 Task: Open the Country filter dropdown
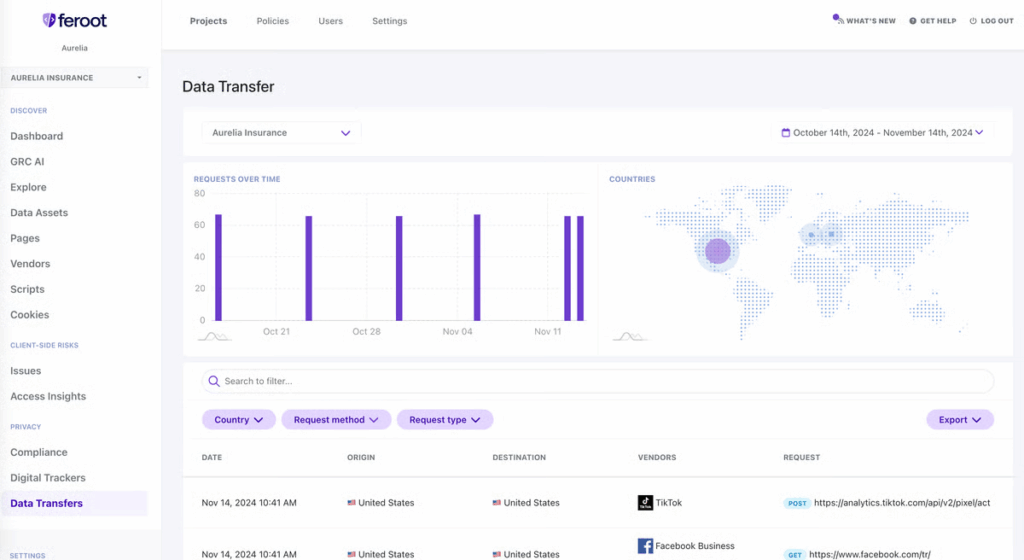[238, 420]
